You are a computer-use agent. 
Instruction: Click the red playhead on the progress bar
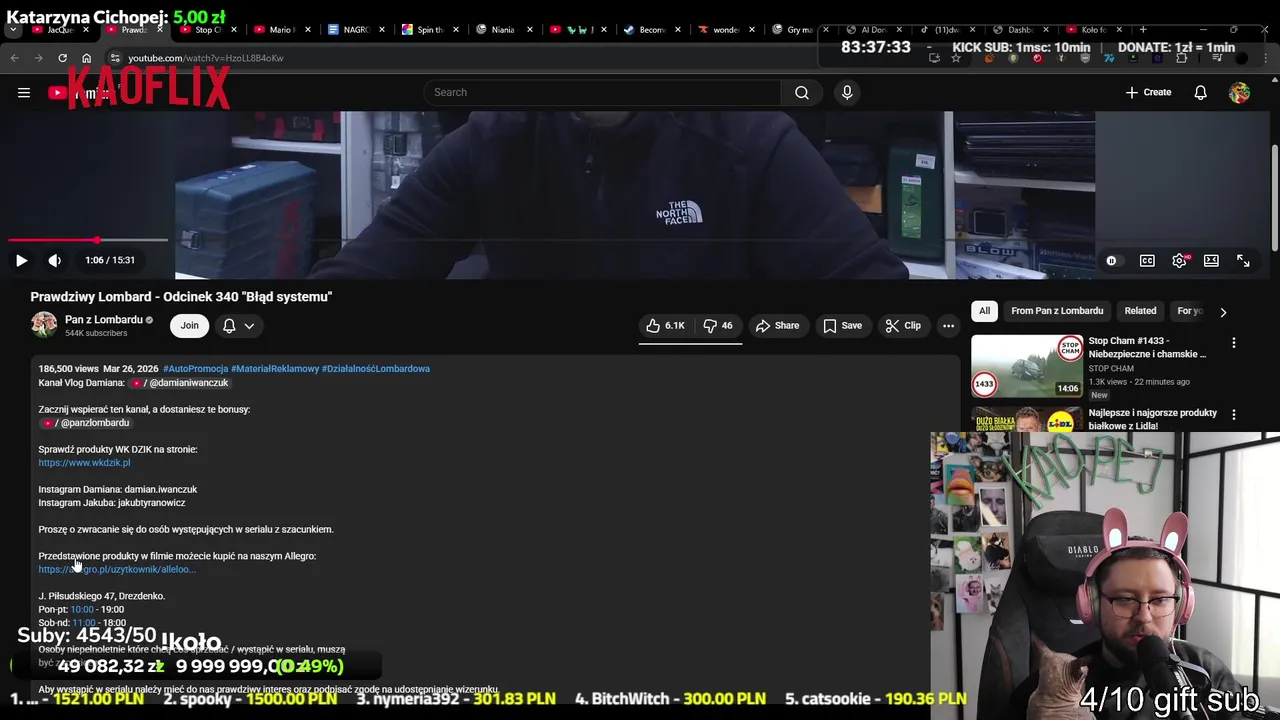(x=97, y=240)
